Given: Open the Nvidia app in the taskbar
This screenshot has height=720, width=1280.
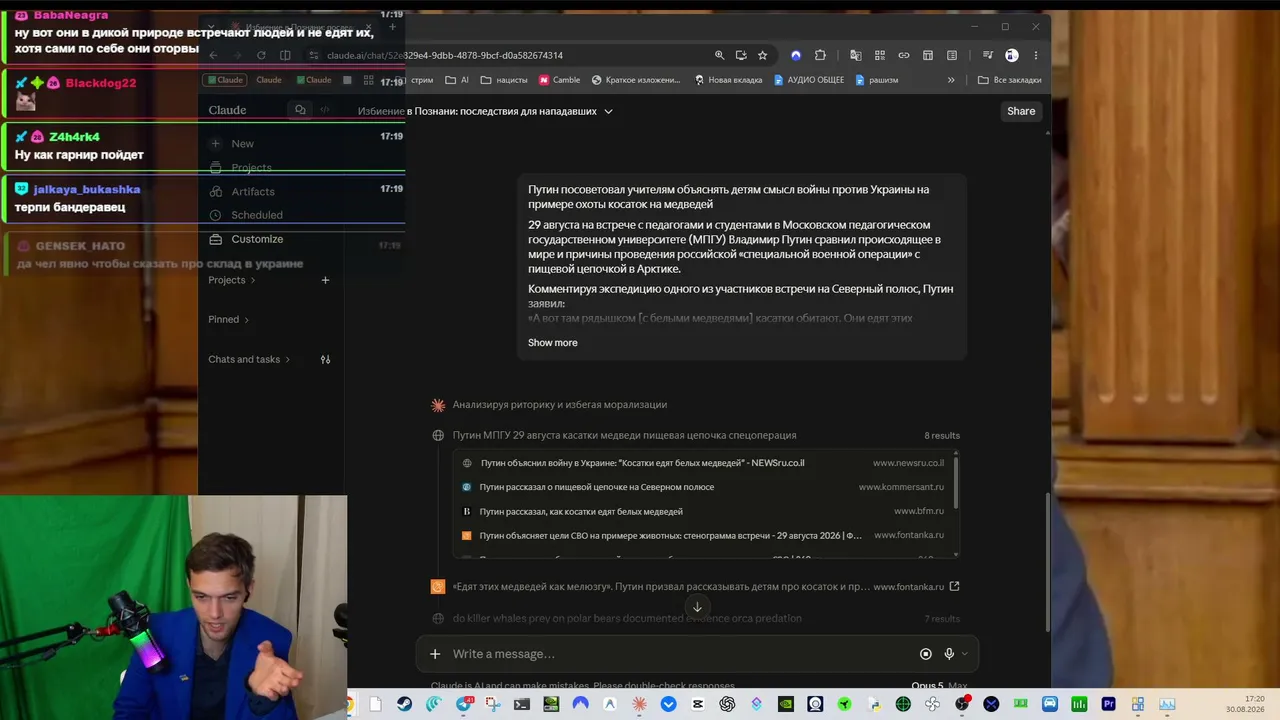Looking at the screenshot, I should point(786,704).
